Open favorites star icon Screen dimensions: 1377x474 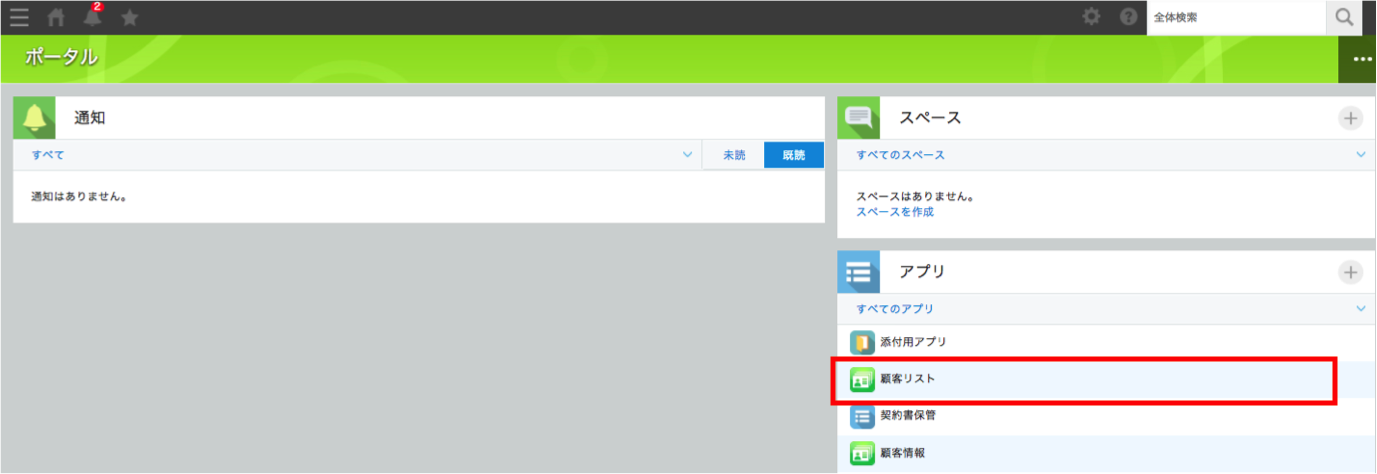pyautogui.click(x=129, y=17)
